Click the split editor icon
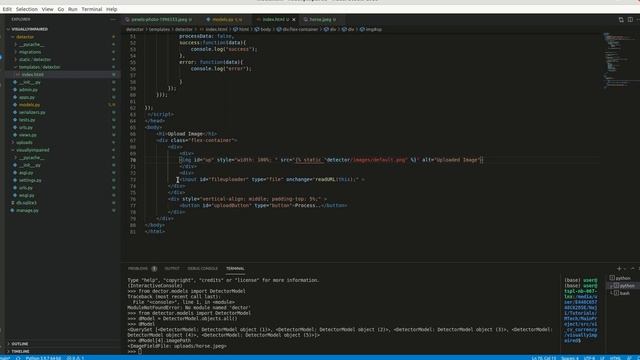Viewport: 640px width, 360px height. point(630,20)
